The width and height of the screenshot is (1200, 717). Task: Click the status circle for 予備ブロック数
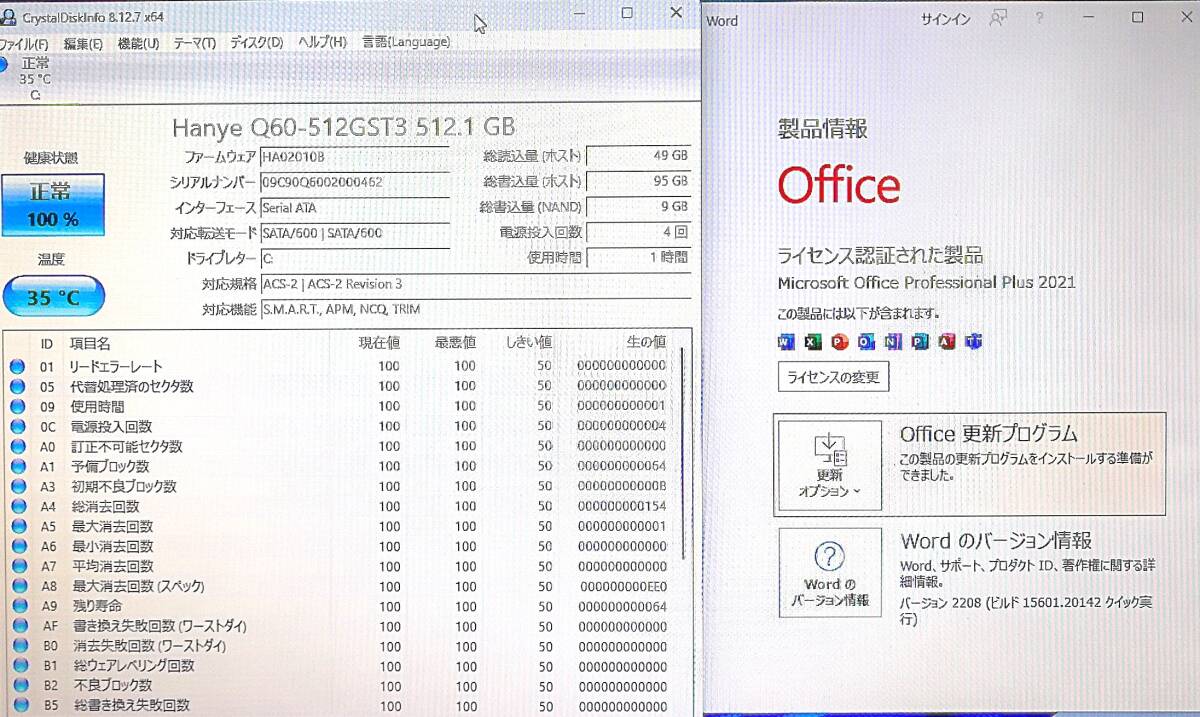pos(17,466)
